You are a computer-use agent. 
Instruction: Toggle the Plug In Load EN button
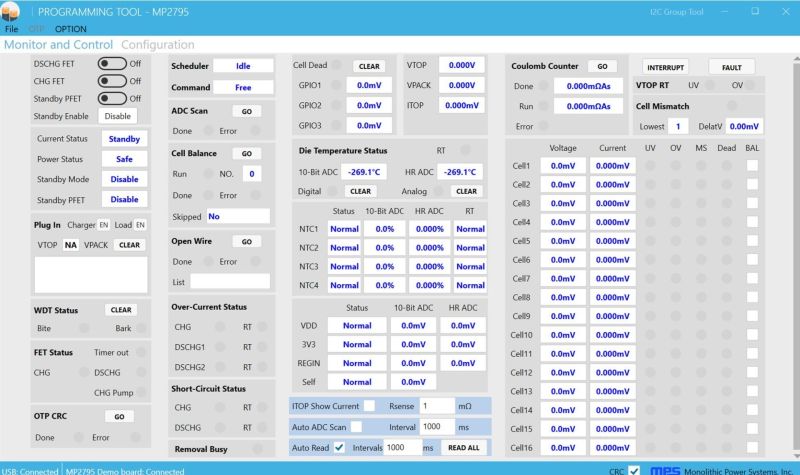pos(140,224)
